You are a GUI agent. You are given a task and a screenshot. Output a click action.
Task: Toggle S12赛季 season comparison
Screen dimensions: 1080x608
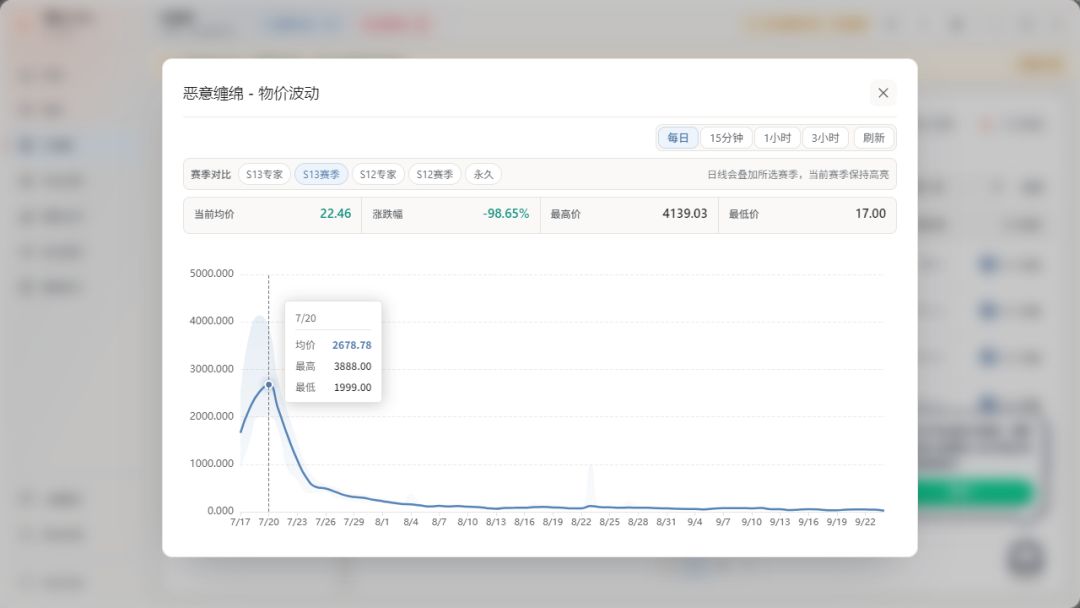click(x=435, y=174)
